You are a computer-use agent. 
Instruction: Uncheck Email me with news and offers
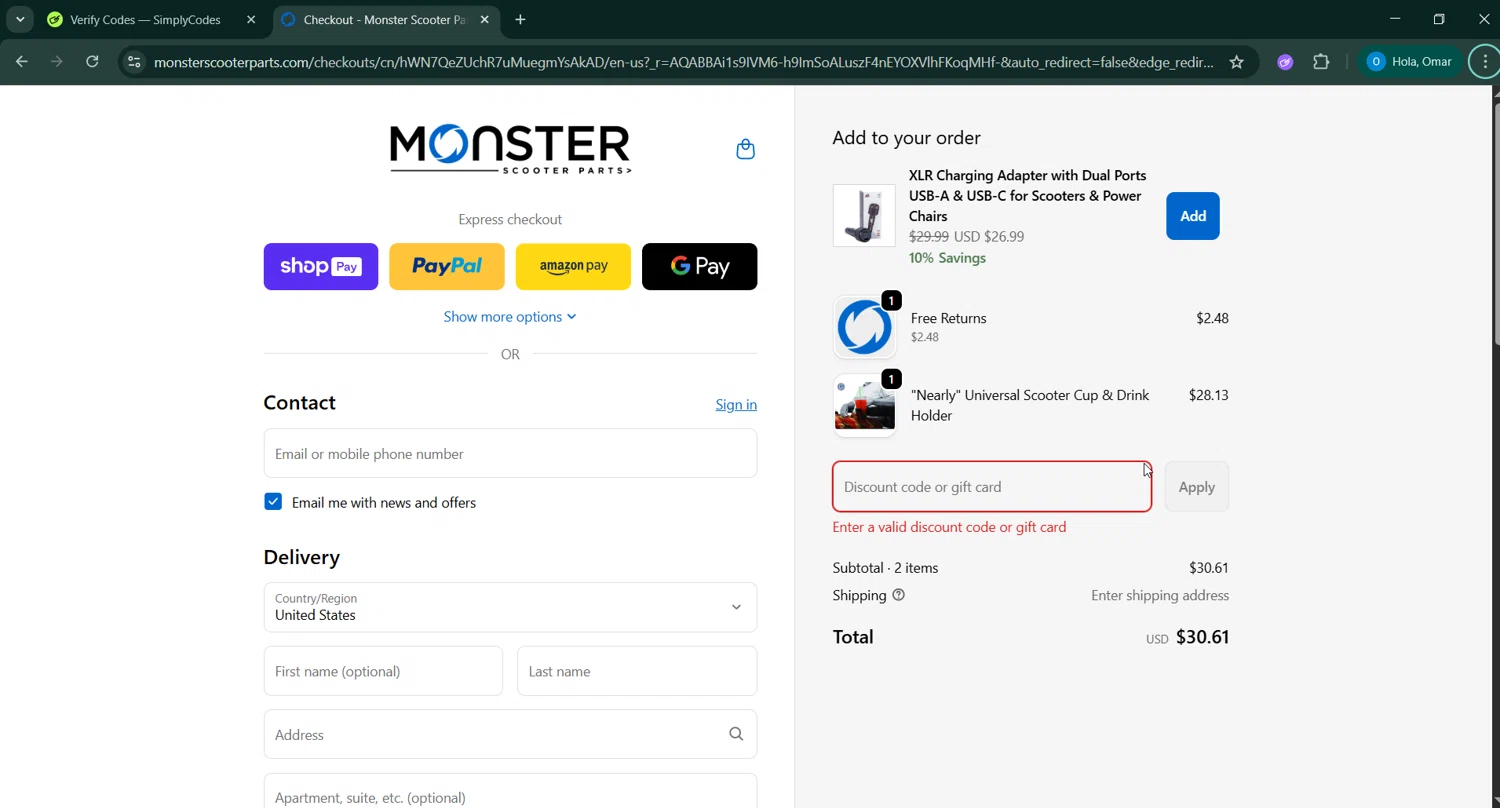273,502
